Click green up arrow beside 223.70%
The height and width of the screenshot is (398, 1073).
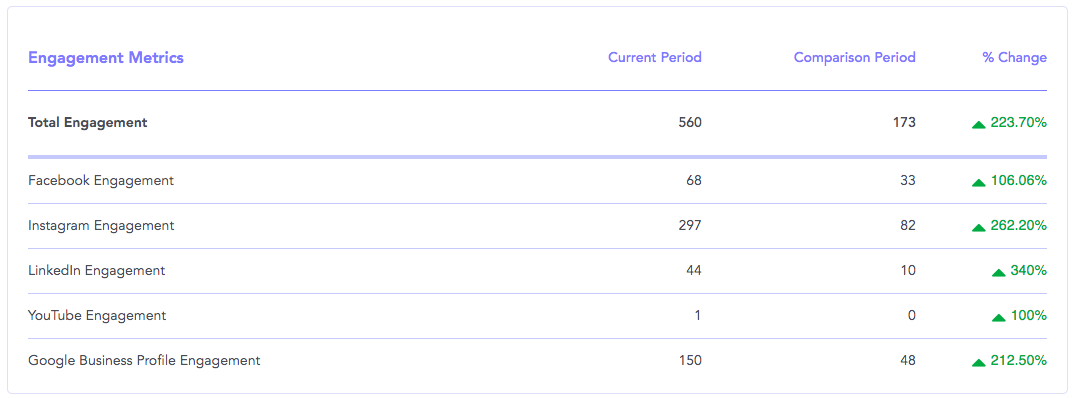coord(979,124)
